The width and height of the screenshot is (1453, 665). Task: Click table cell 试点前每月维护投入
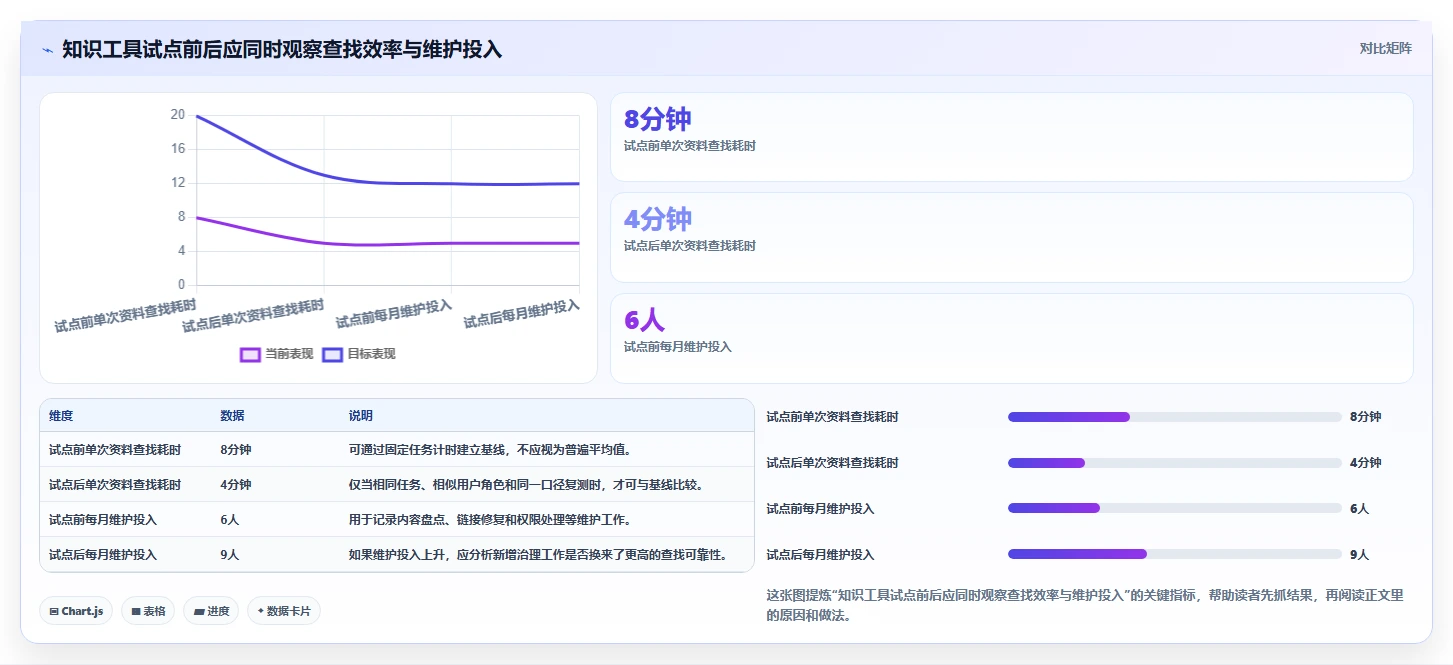(103, 520)
